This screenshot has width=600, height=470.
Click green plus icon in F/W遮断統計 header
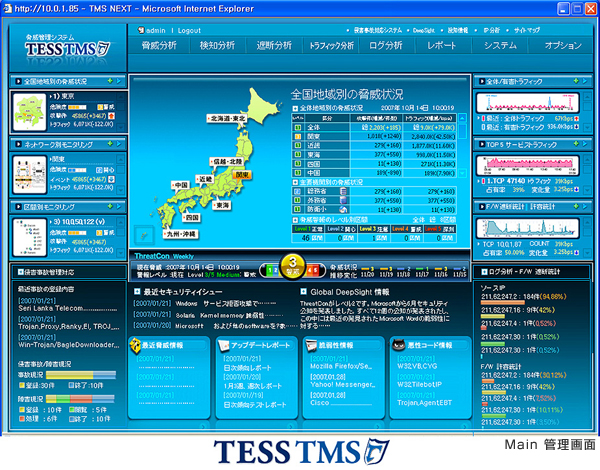(576, 207)
